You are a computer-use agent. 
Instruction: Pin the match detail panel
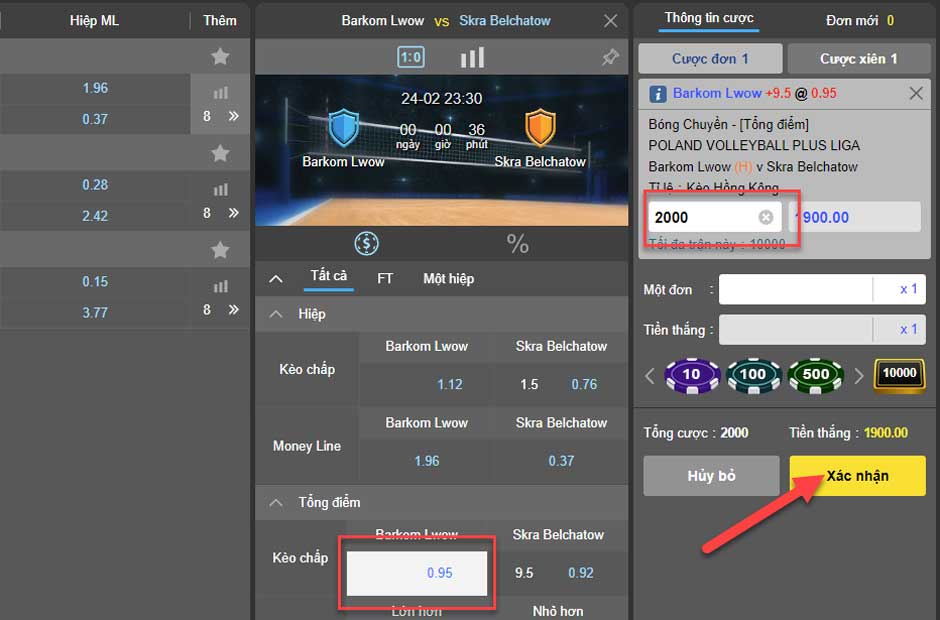(x=610, y=58)
